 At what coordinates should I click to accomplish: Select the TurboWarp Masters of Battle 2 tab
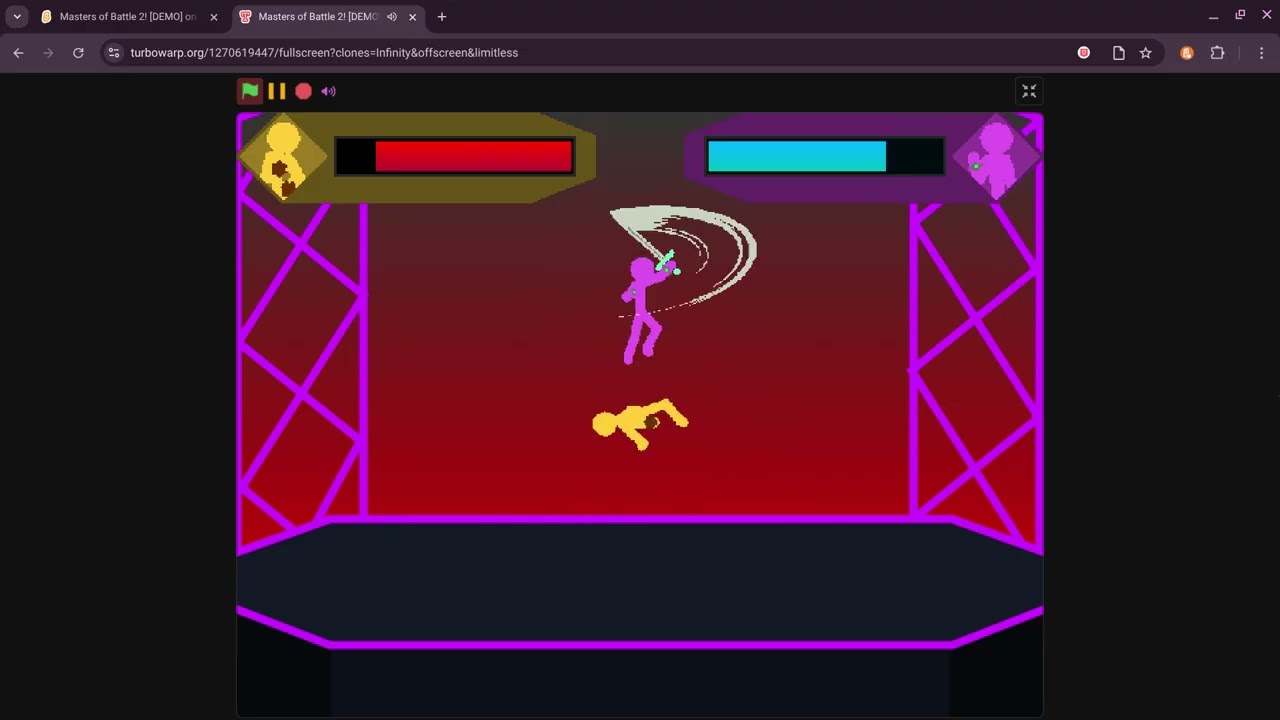click(318, 17)
